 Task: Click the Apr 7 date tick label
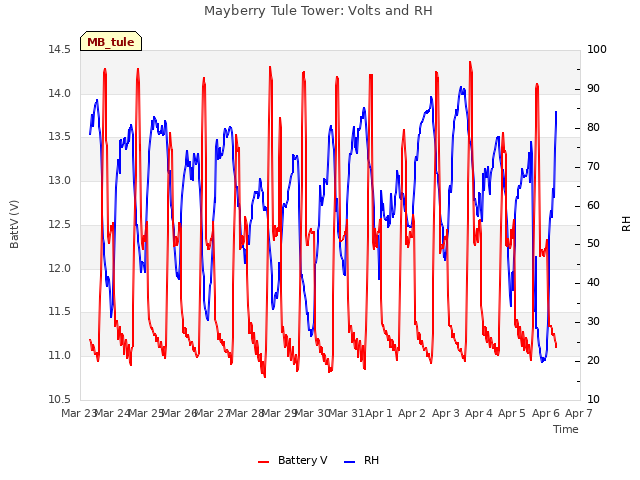[x=579, y=413]
